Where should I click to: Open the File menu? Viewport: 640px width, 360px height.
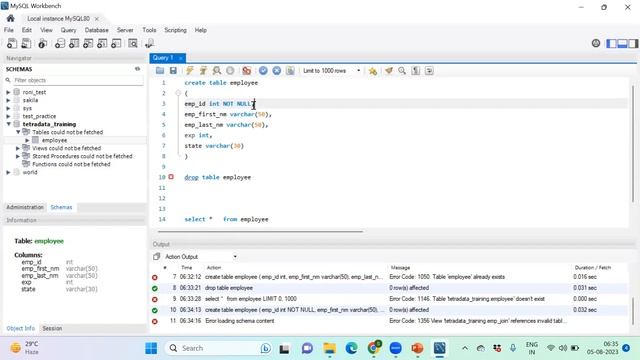click(9, 30)
